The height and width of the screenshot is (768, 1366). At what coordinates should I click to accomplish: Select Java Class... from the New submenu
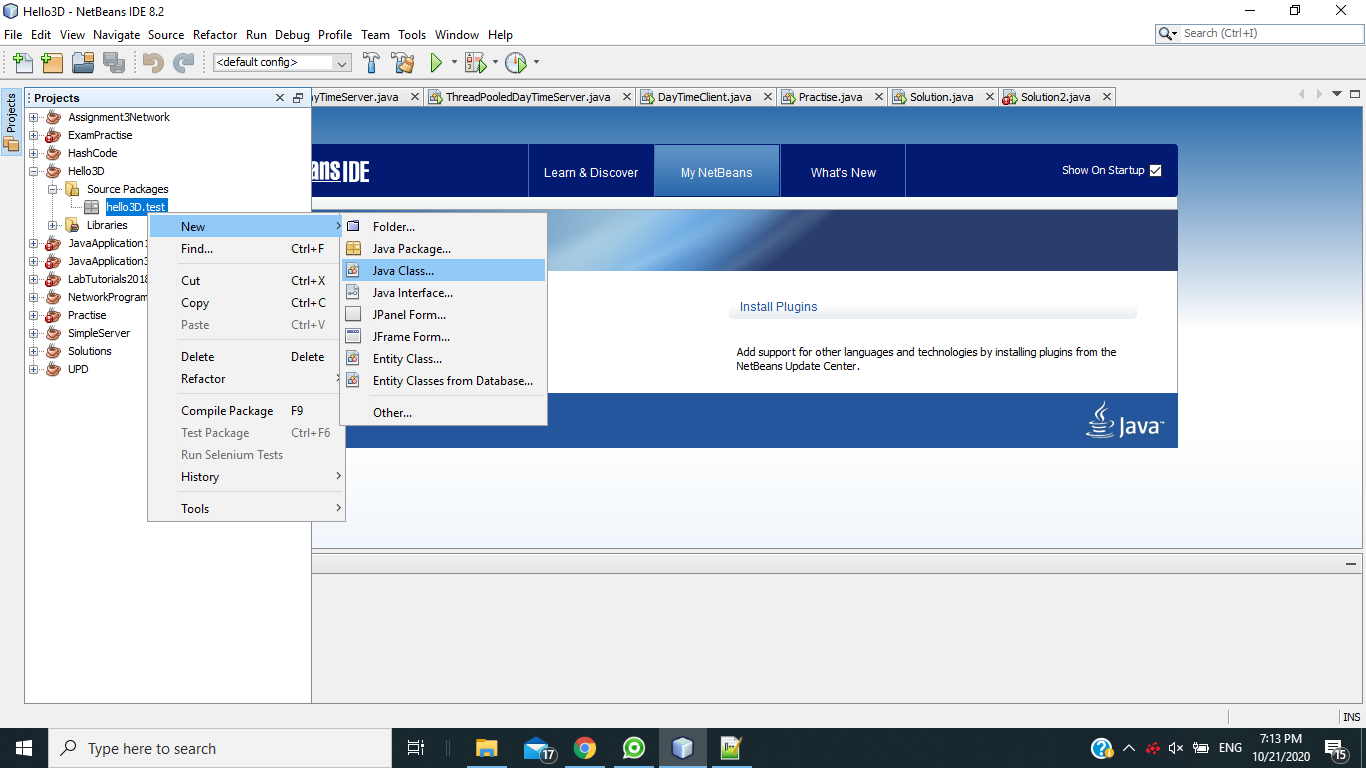pos(443,270)
